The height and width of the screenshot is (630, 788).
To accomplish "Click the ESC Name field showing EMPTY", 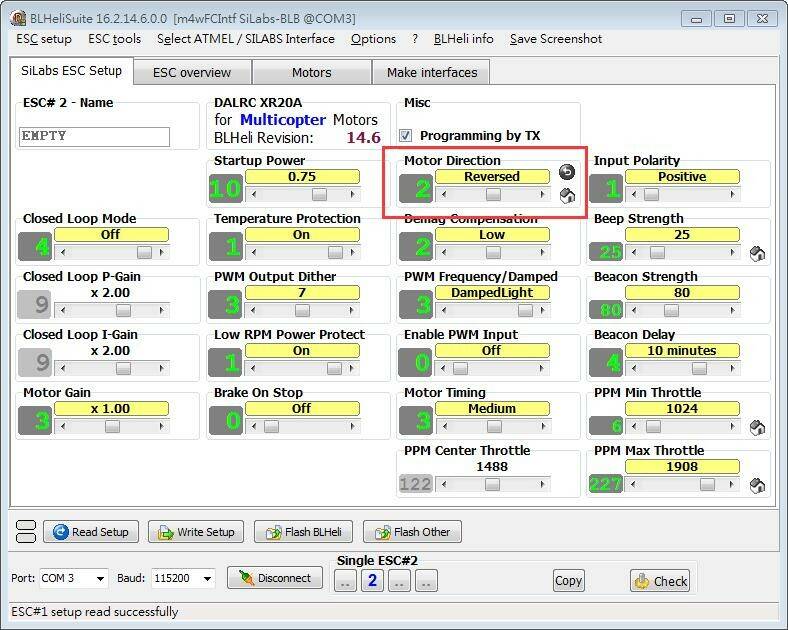I will (x=94, y=137).
